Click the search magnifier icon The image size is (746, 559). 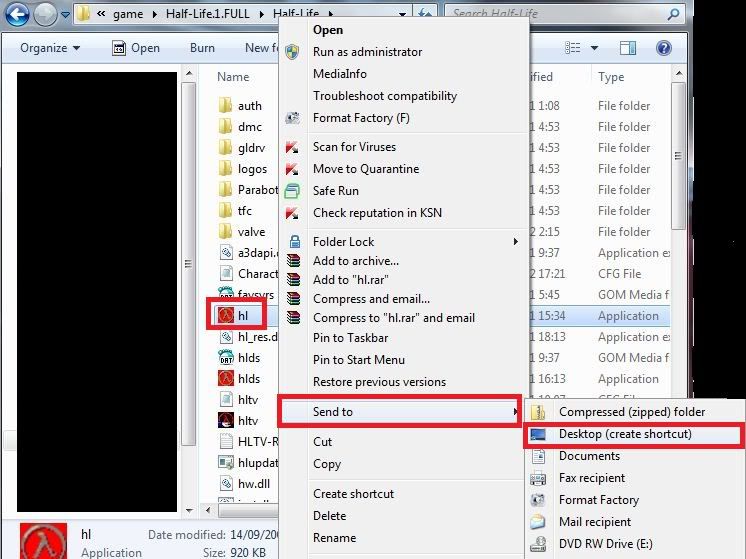(x=673, y=14)
